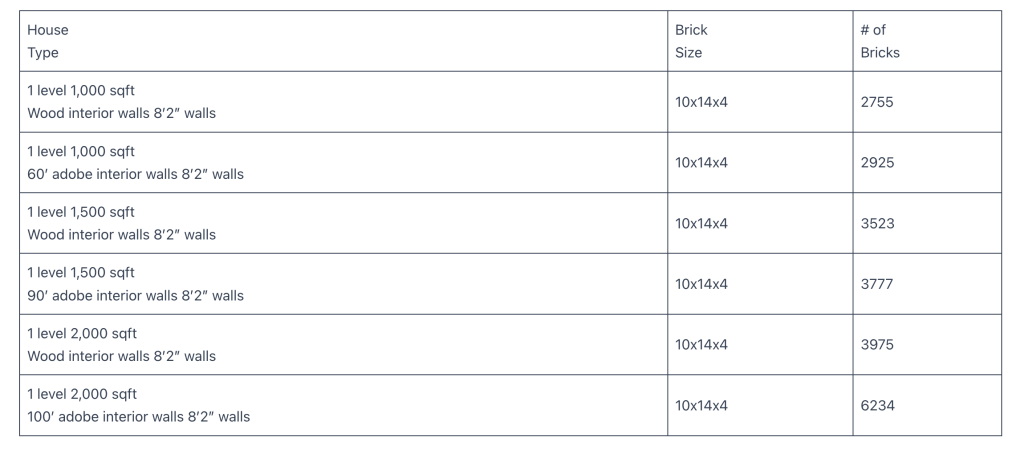Click the 6234 bricks cell
The width and height of the screenshot is (1024, 454).
tap(877, 405)
